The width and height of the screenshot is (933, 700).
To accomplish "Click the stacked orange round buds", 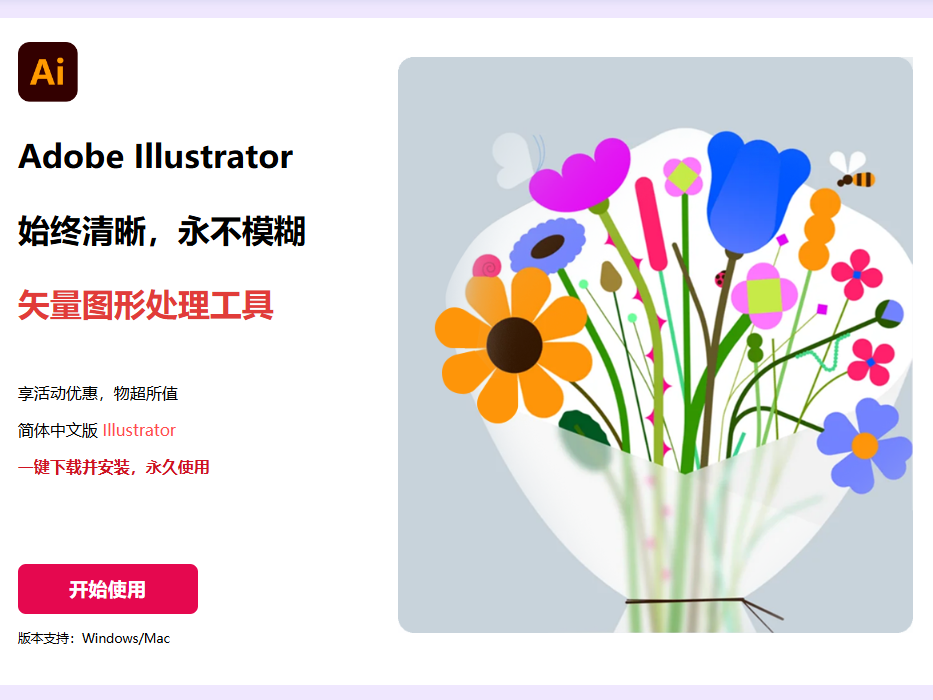I will click(819, 229).
